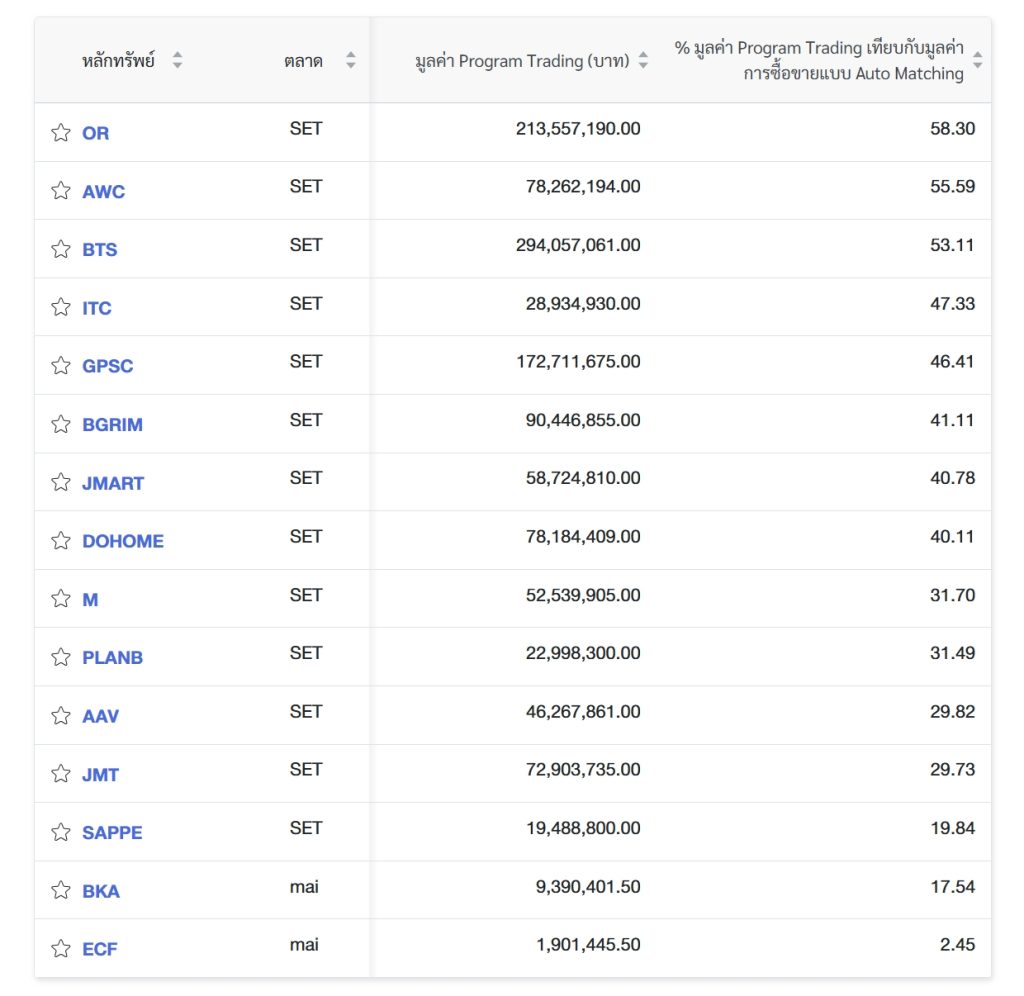Star the OR stock as favorite
The height and width of the screenshot is (996, 1024).
pos(61,133)
